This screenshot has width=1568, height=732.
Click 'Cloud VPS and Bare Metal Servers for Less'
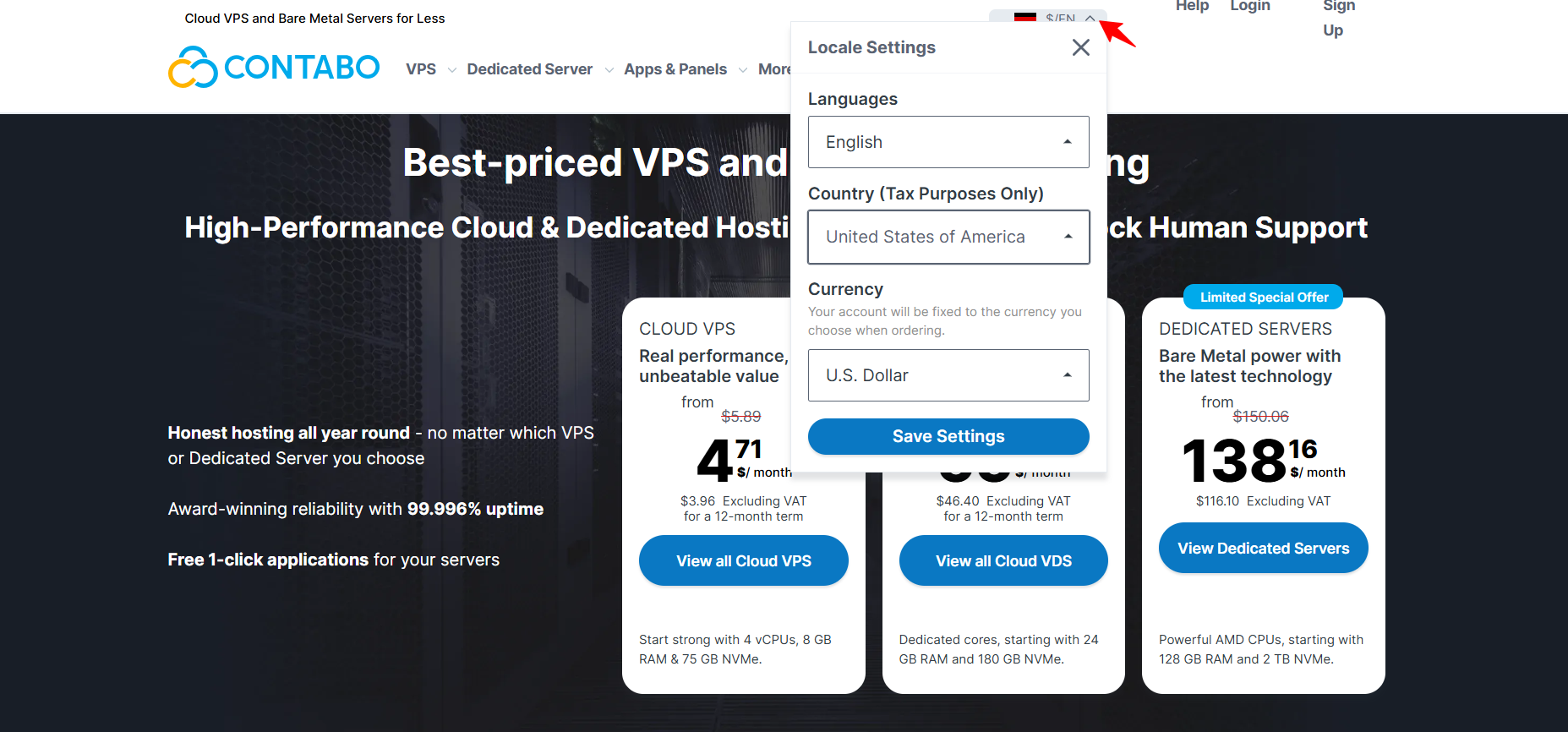click(x=314, y=19)
